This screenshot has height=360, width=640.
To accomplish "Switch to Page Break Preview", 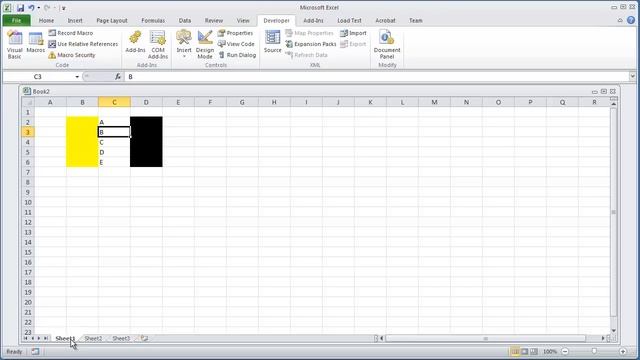I will coord(533,351).
